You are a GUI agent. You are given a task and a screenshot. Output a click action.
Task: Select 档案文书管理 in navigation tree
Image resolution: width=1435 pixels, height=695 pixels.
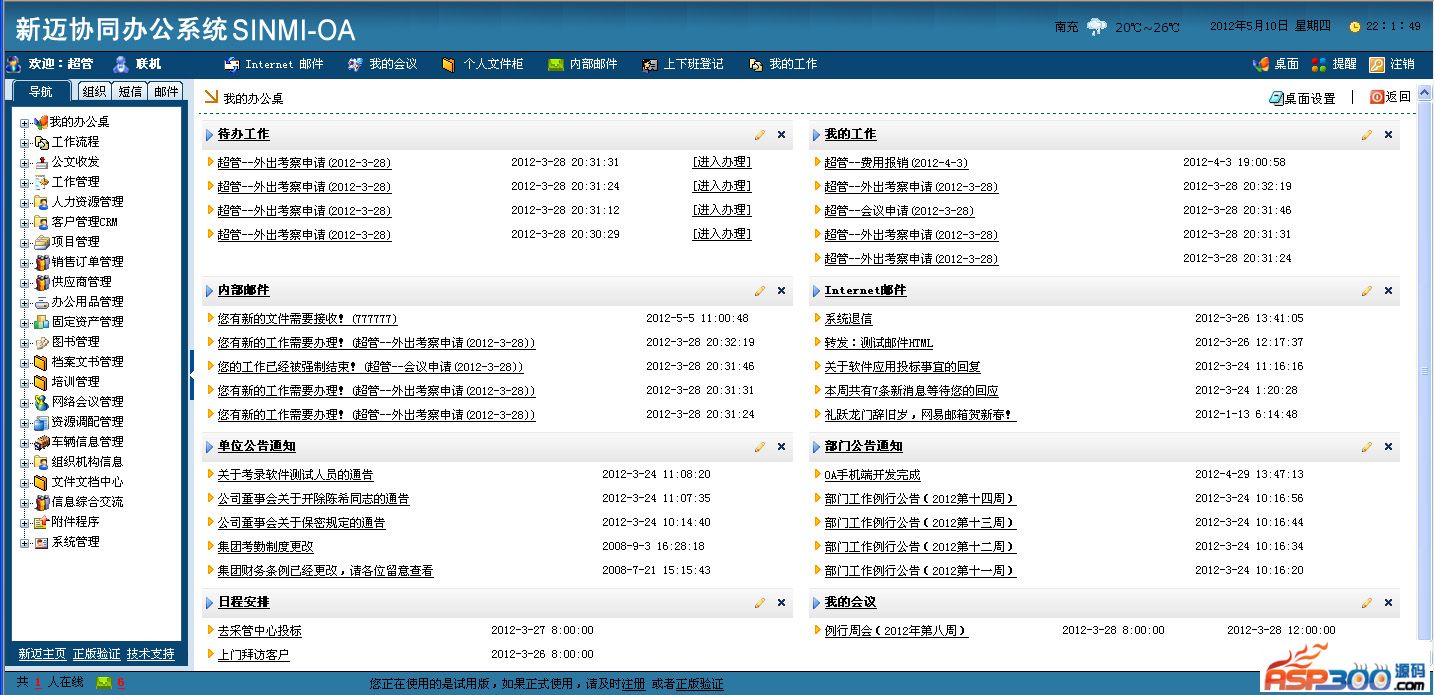click(88, 362)
